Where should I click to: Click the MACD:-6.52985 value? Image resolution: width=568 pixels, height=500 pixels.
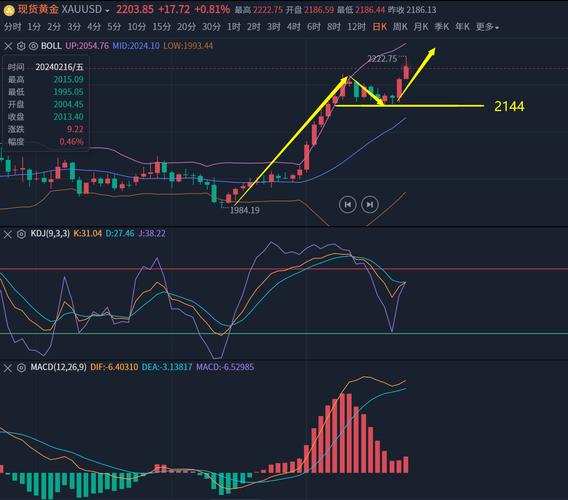[225, 367]
